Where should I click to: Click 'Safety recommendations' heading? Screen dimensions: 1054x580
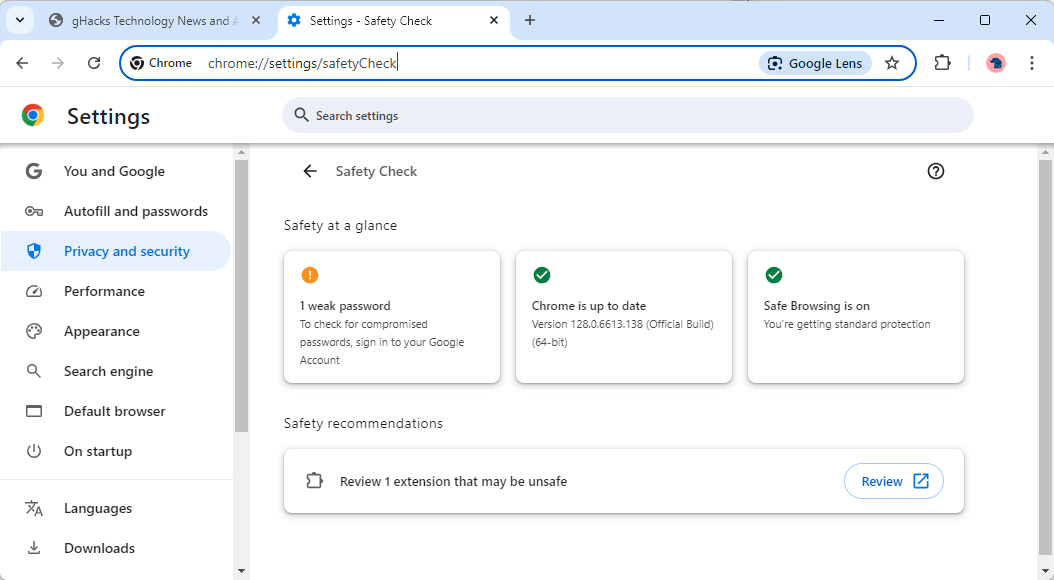[x=363, y=423]
